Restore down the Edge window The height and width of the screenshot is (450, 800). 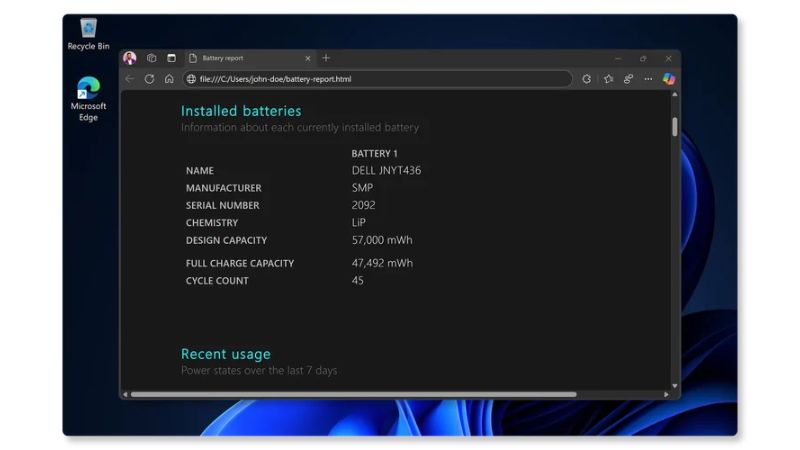point(643,59)
